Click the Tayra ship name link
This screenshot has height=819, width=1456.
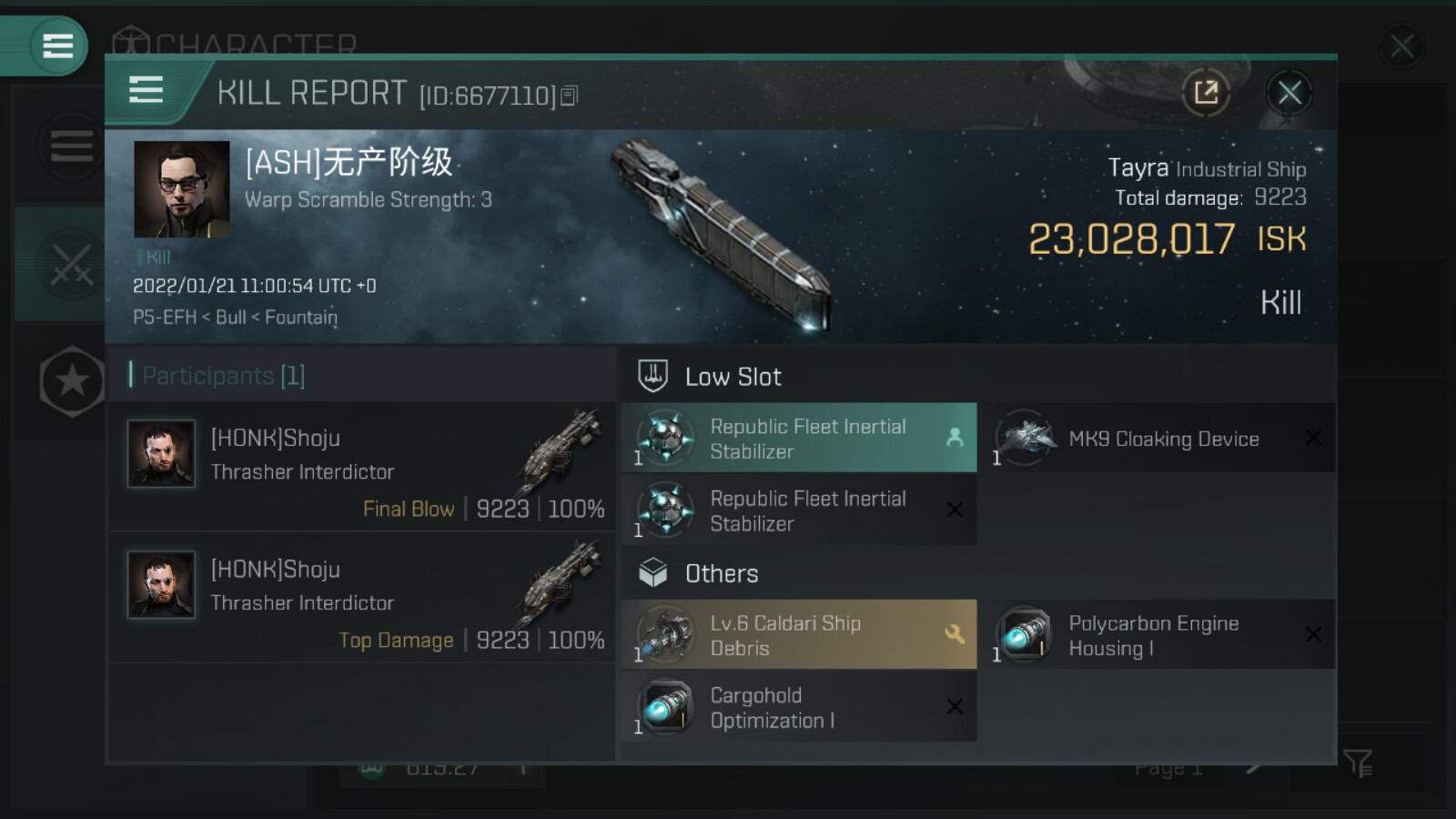pos(1137,168)
